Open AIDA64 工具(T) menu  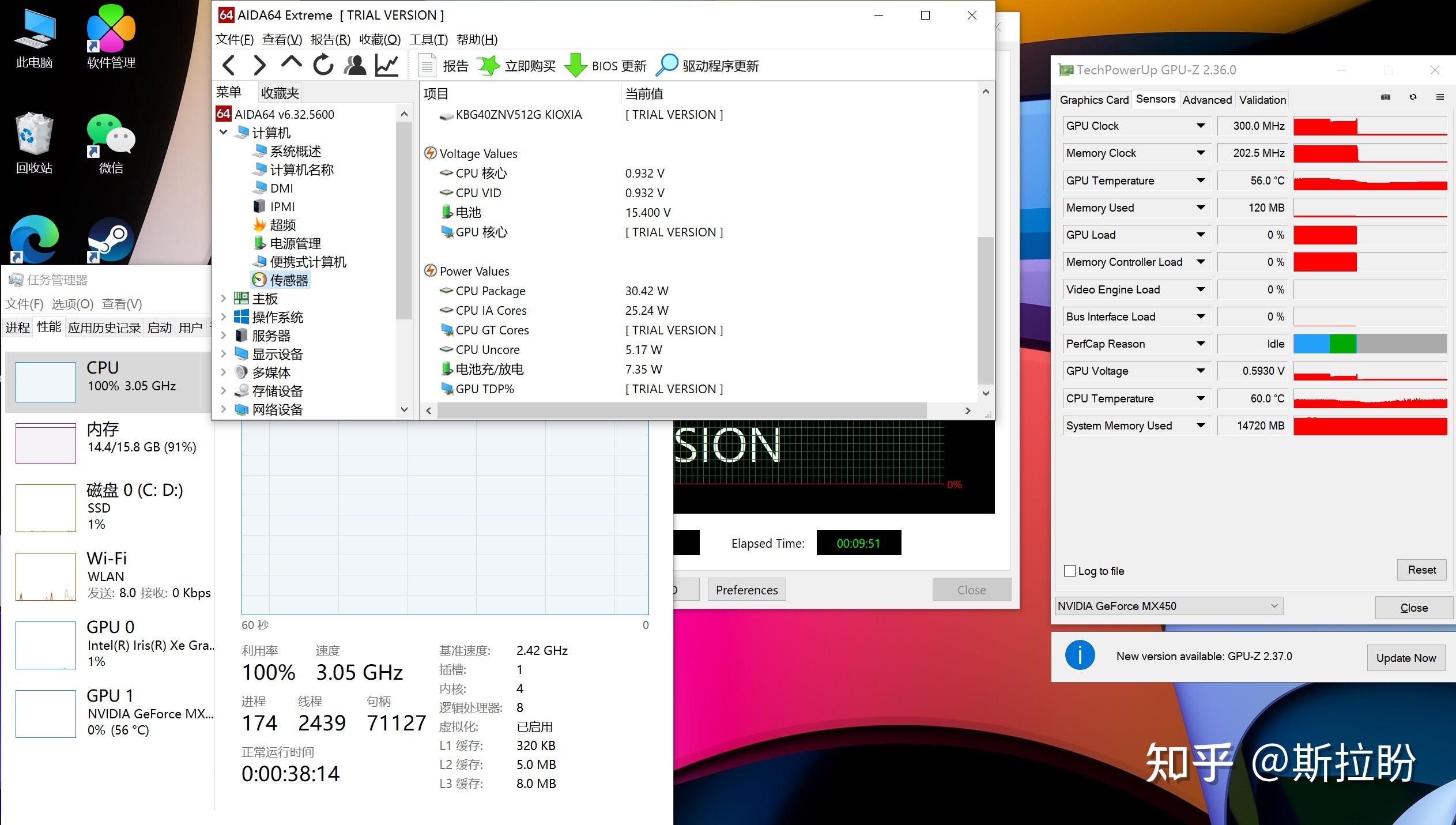[x=428, y=39]
